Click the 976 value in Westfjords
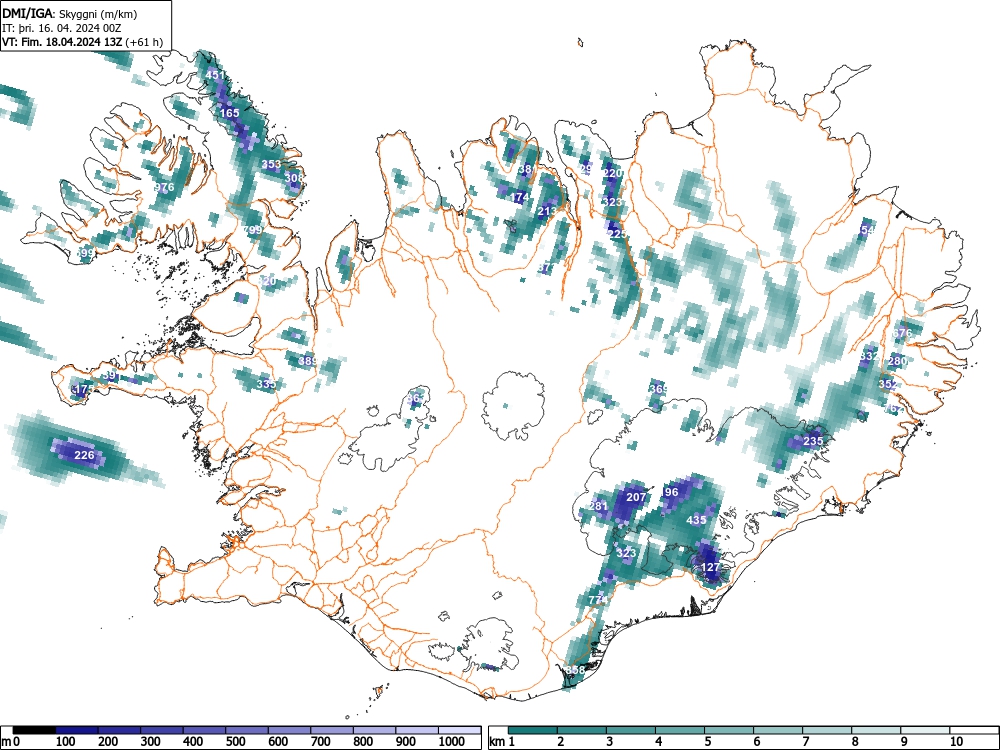Image resolution: width=1000 pixels, height=750 pixels. pos(164,188)
